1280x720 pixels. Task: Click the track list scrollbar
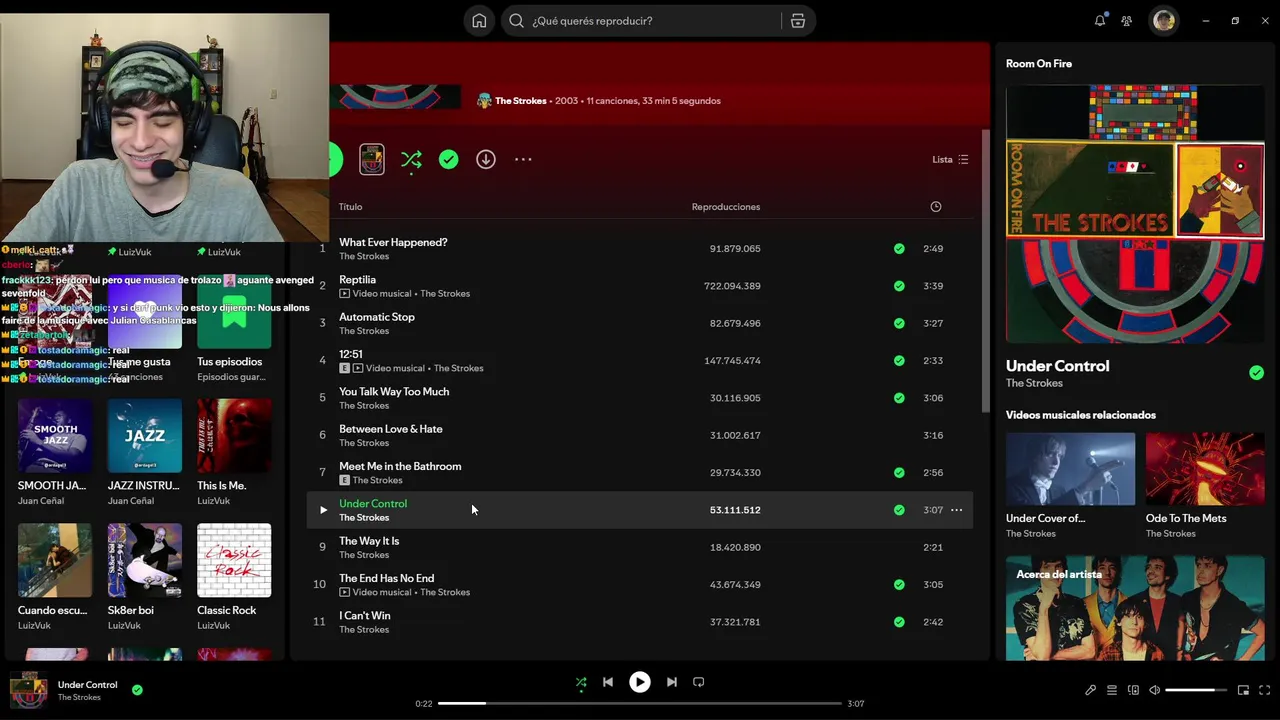click(x=986, y=270)
